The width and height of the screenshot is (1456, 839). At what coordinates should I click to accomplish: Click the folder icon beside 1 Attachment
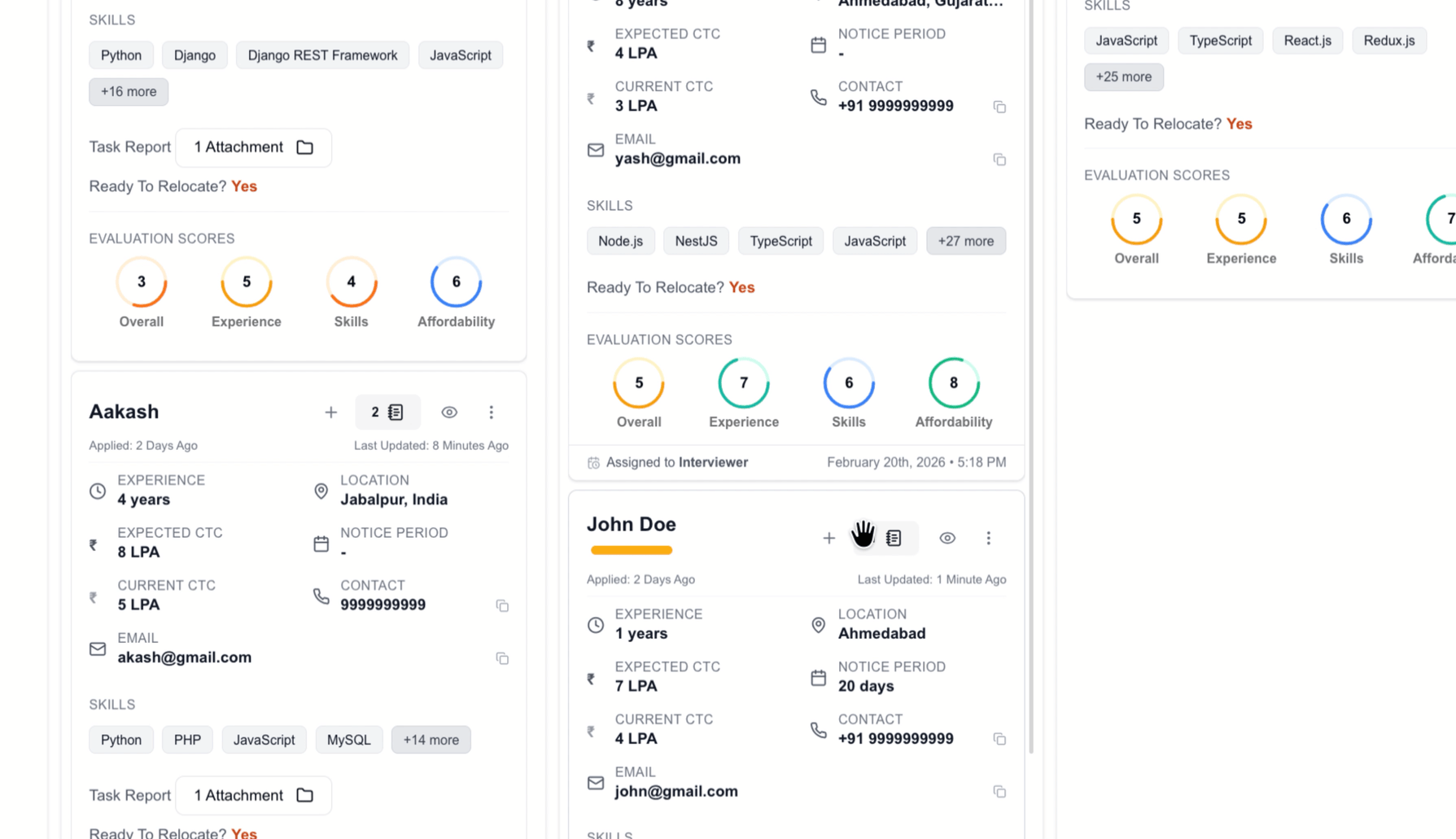pyautogui.click(x=304, y=148)
